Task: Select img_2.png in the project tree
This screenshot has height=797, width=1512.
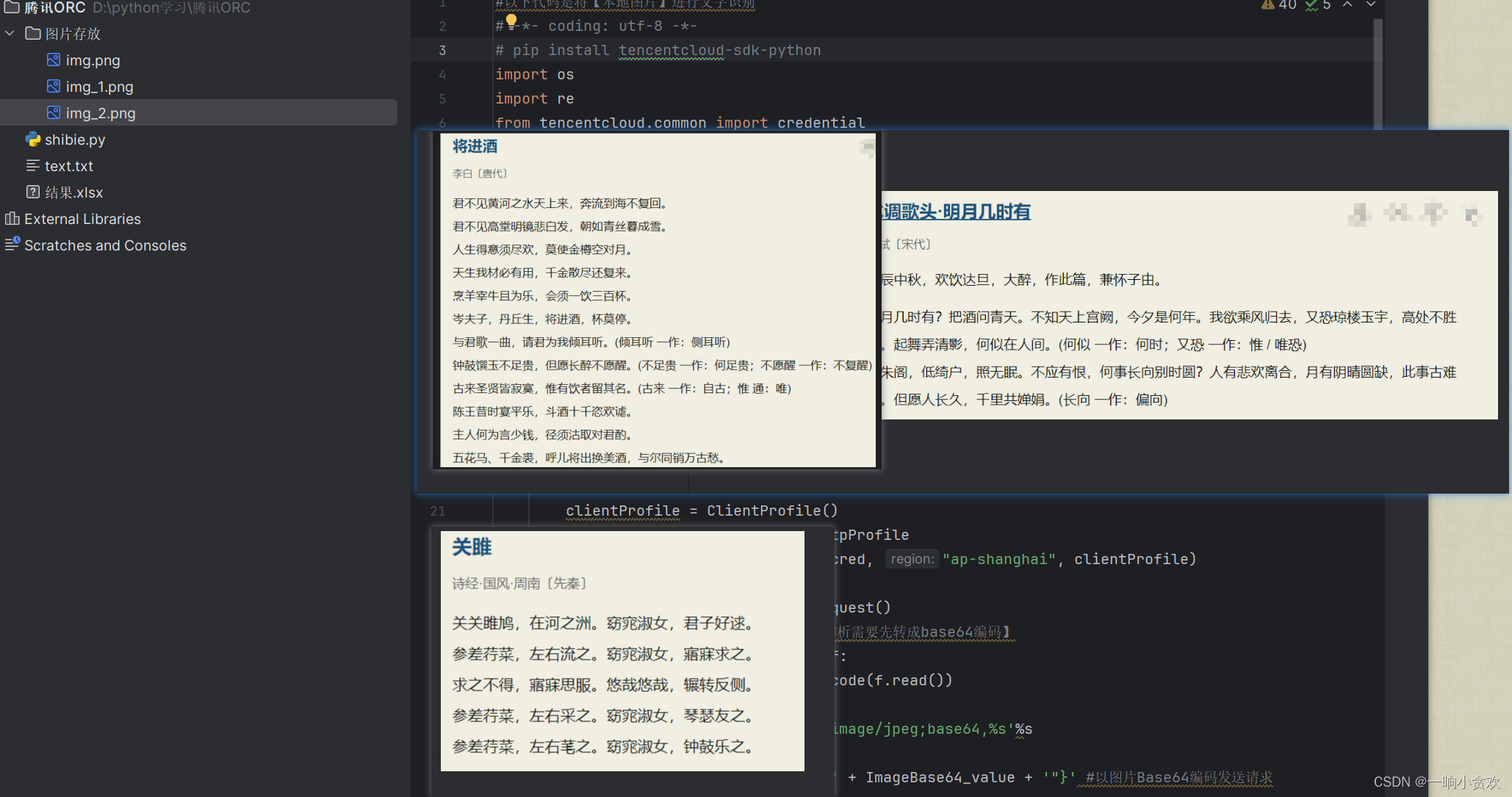Action: (100, 112)
